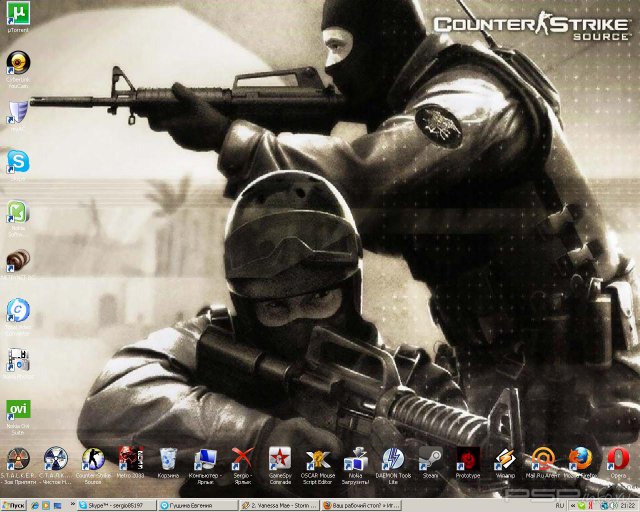Viewport: 640px width, 512px height.
Task: Open the Skype desktop icon
Action: (x=18, y=160)
